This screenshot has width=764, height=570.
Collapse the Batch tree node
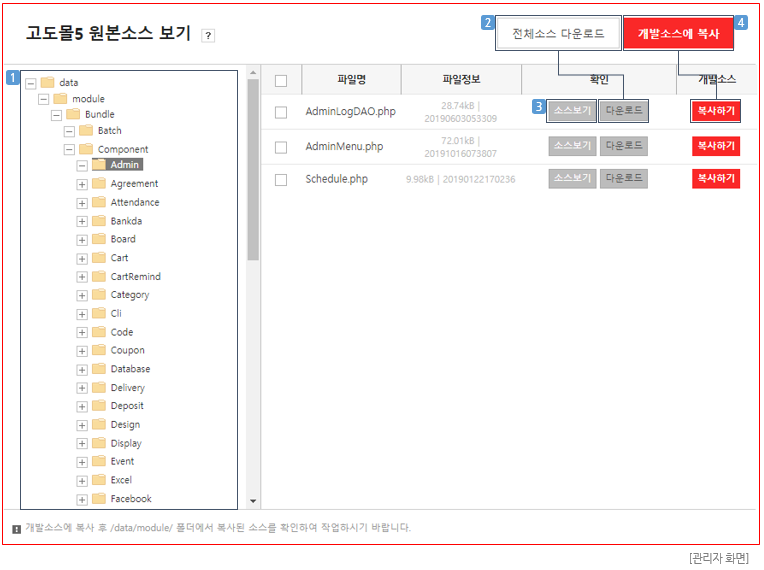coord(70,132)
